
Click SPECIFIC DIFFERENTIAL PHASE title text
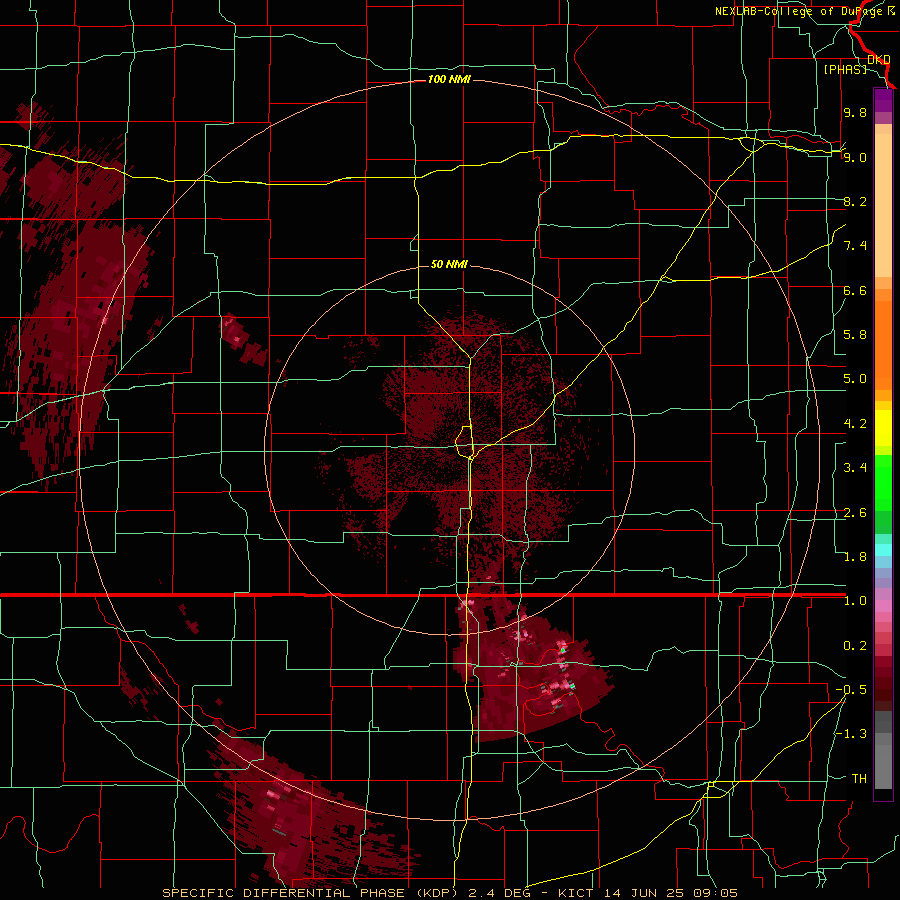(x=284, y=893)
